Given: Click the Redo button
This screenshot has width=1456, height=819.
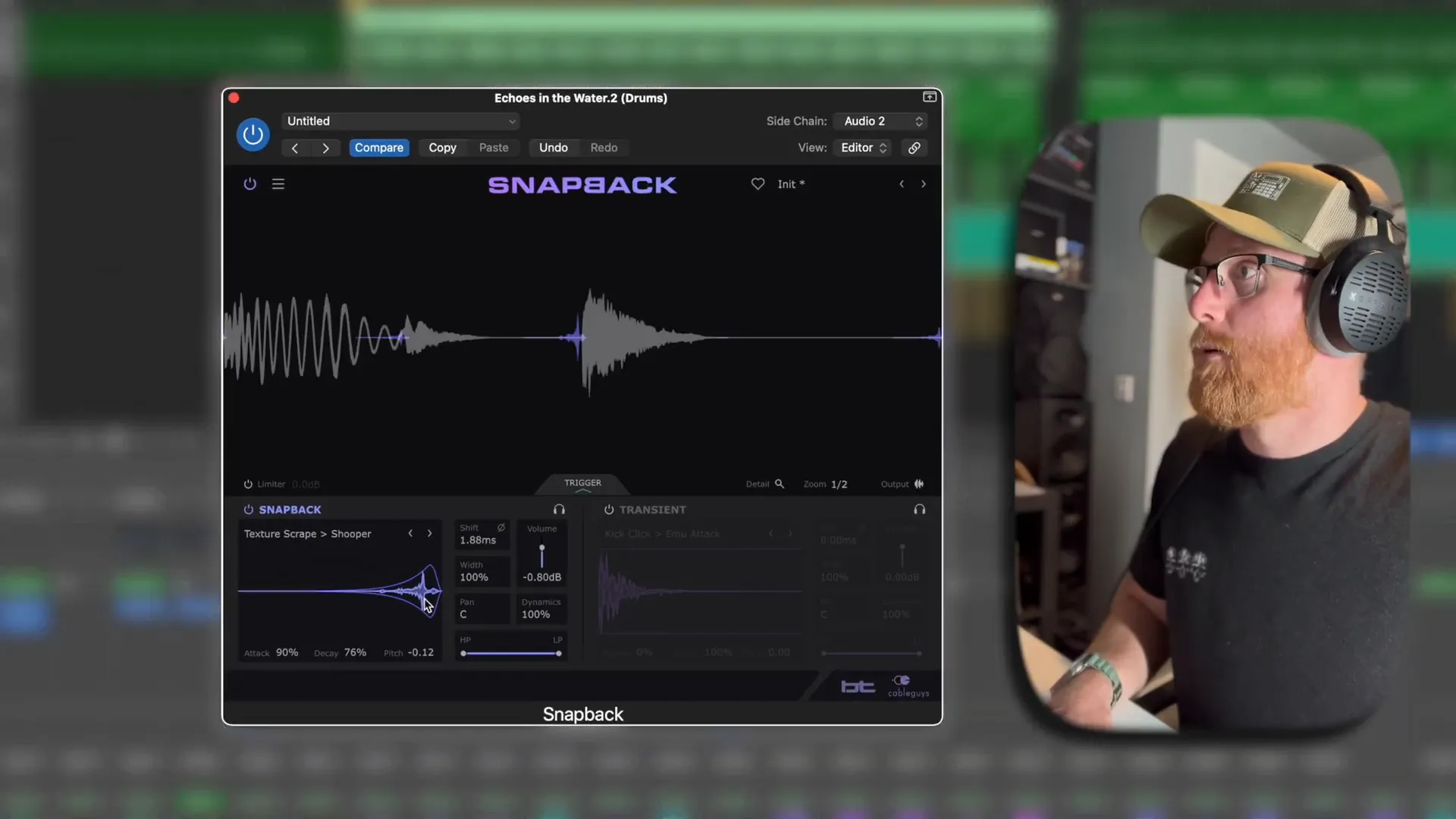Looking at the screenshot, I should pyautogui.click(x=604, y=148).
